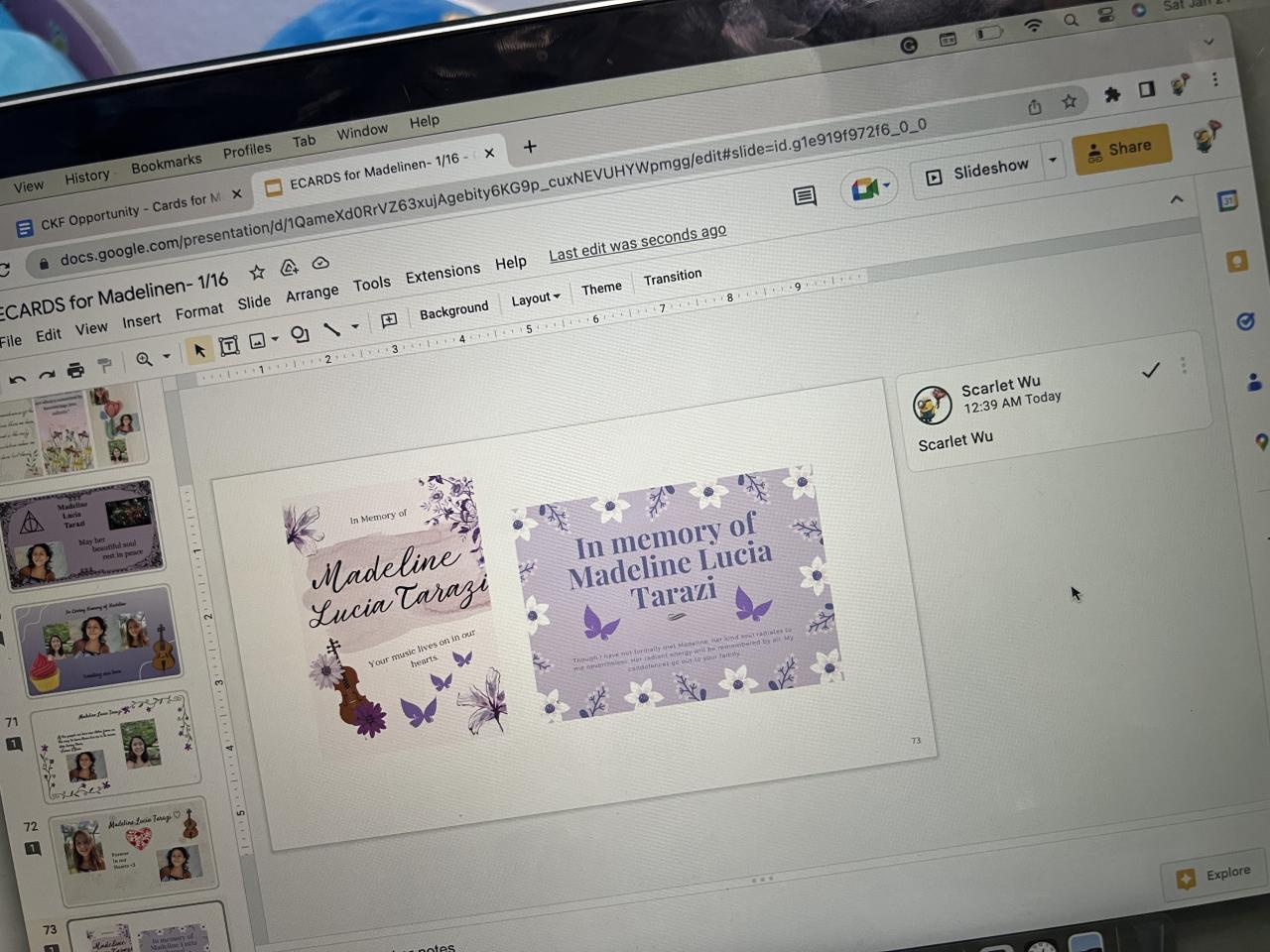Open the shape tool

point(300,335)
